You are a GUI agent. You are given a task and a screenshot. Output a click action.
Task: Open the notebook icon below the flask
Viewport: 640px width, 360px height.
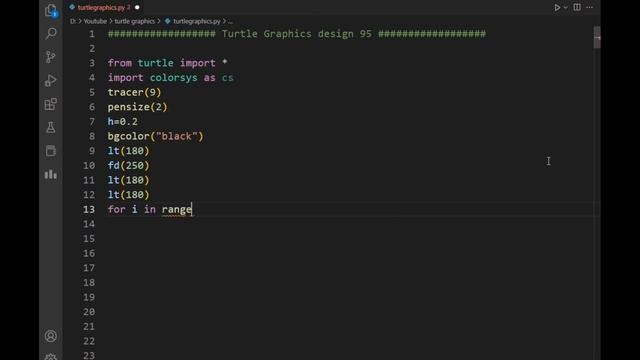51,151
